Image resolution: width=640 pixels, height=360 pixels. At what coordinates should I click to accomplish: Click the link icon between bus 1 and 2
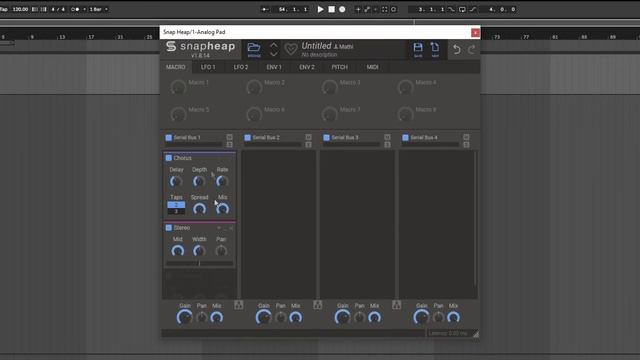(239, 304)
